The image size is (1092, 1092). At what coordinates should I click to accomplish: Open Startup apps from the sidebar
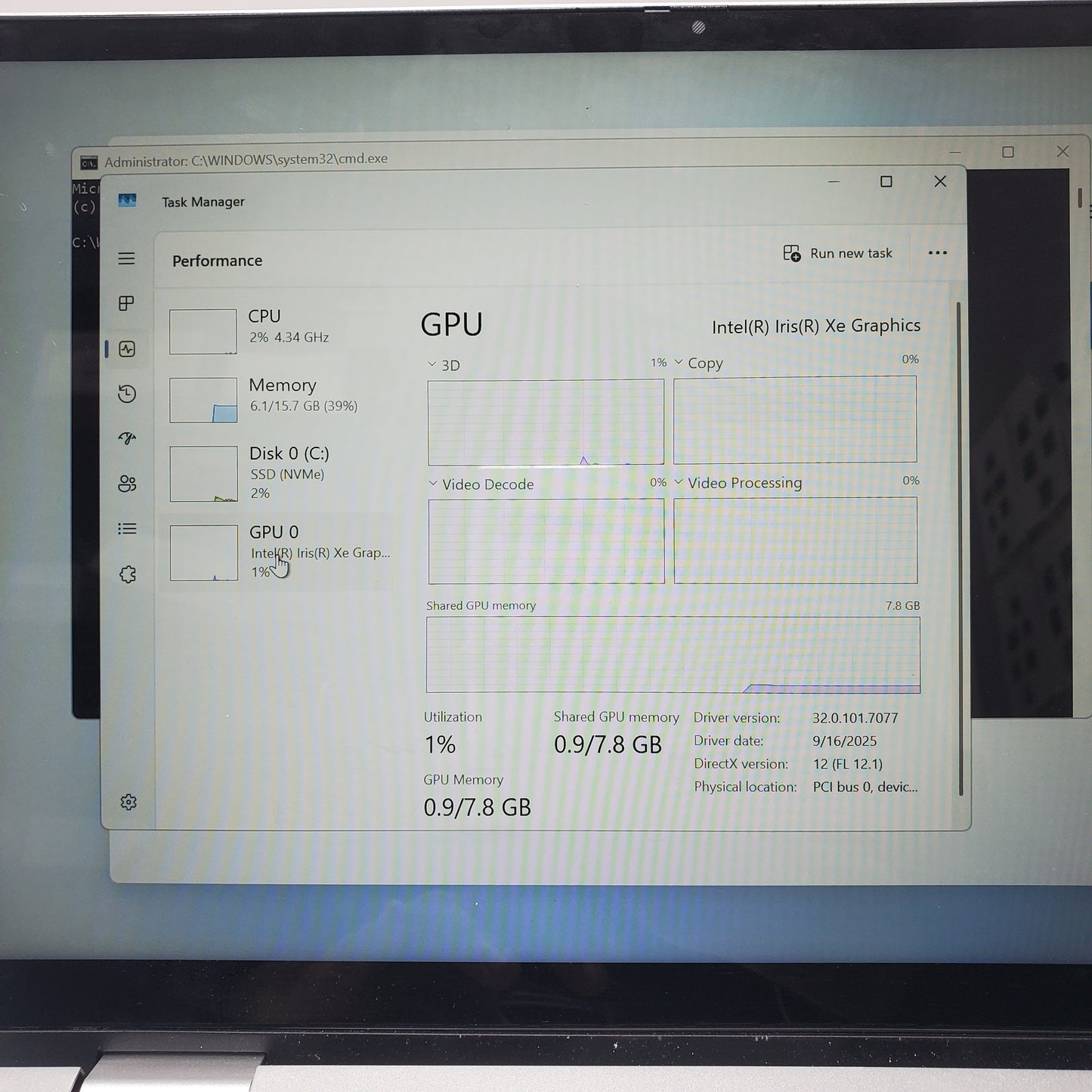[127, 438]
